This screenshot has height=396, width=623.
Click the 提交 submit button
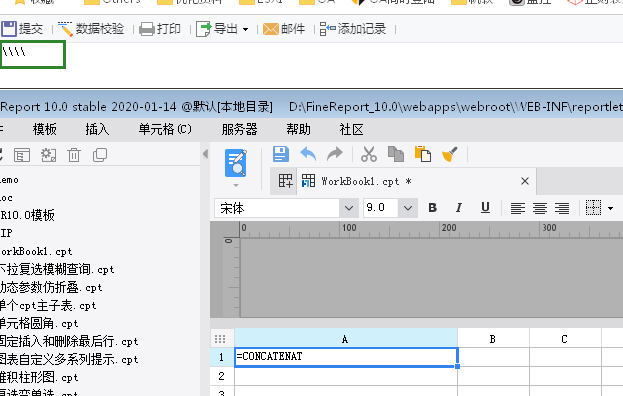[22, 29]
